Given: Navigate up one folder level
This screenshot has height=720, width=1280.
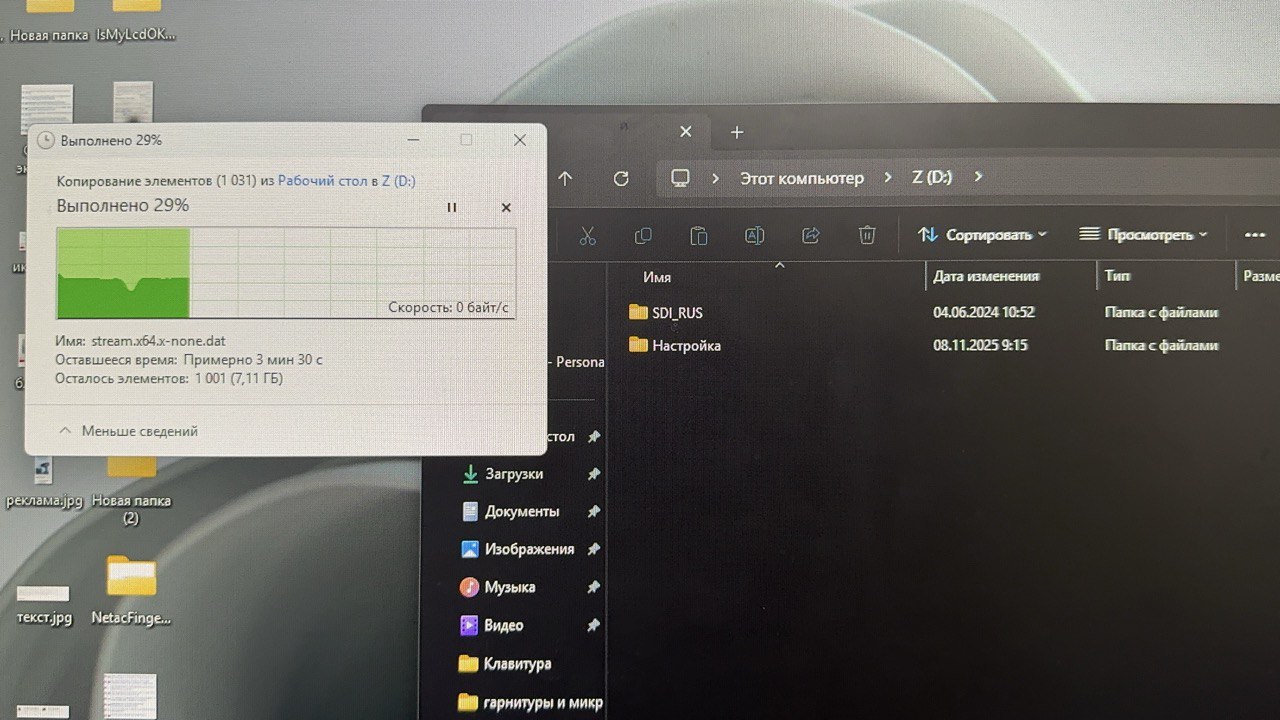Looking at the screenshot, I should coord(565,178).
